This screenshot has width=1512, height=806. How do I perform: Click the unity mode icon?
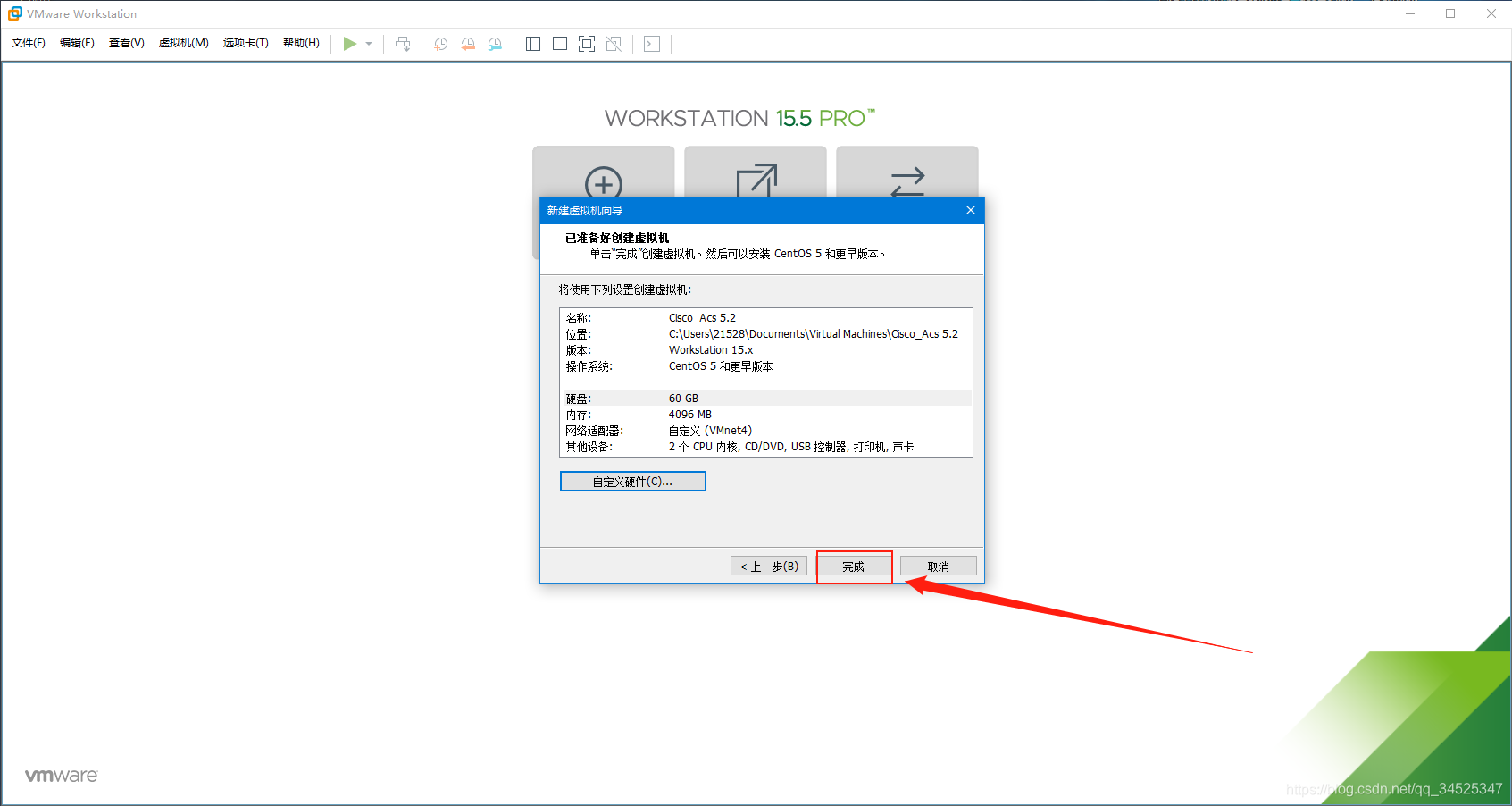[614, 44]
